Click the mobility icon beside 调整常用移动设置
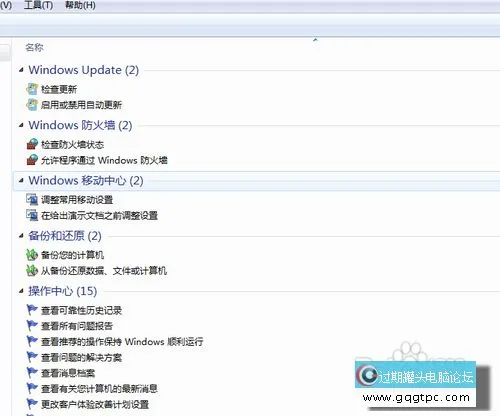The height and width of the screenshot is (416, 500). click(x=32, y=200)
